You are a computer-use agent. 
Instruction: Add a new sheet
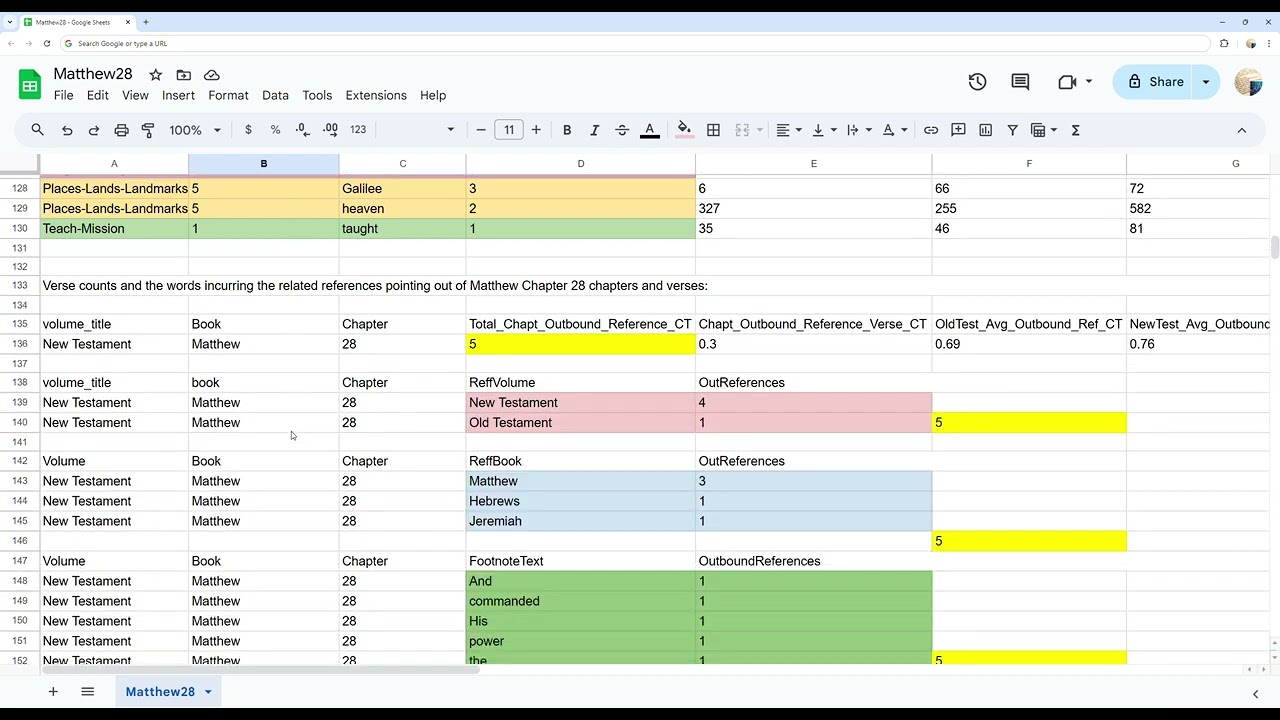pos(53,692)
